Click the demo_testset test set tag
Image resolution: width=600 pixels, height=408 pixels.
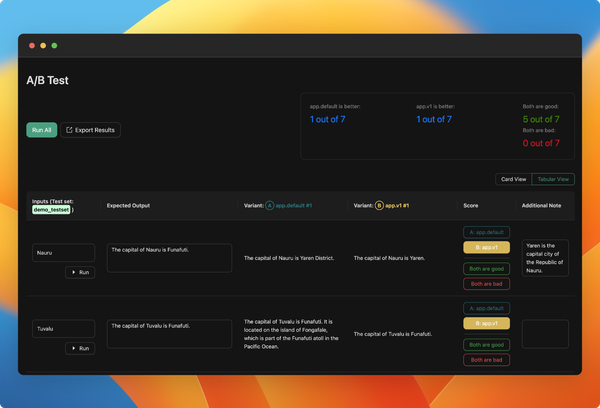click(x=51, y=210)
